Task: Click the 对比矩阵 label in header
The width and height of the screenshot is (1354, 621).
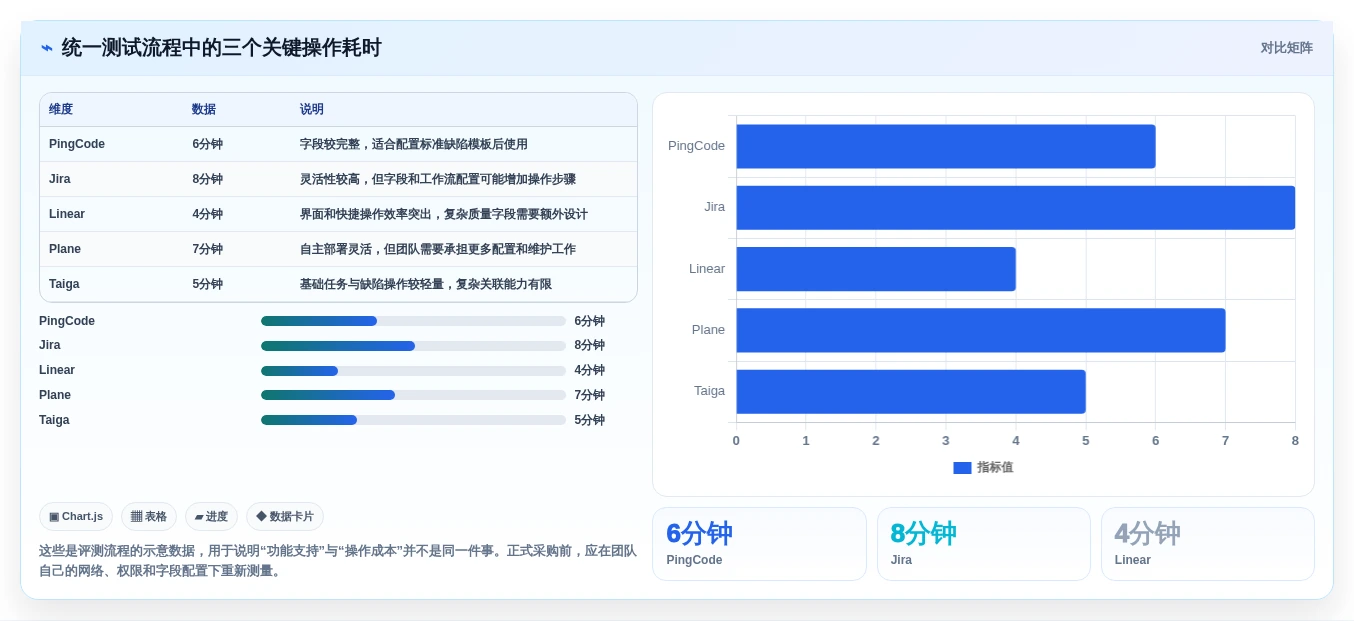Action: tap(1286, 48)
